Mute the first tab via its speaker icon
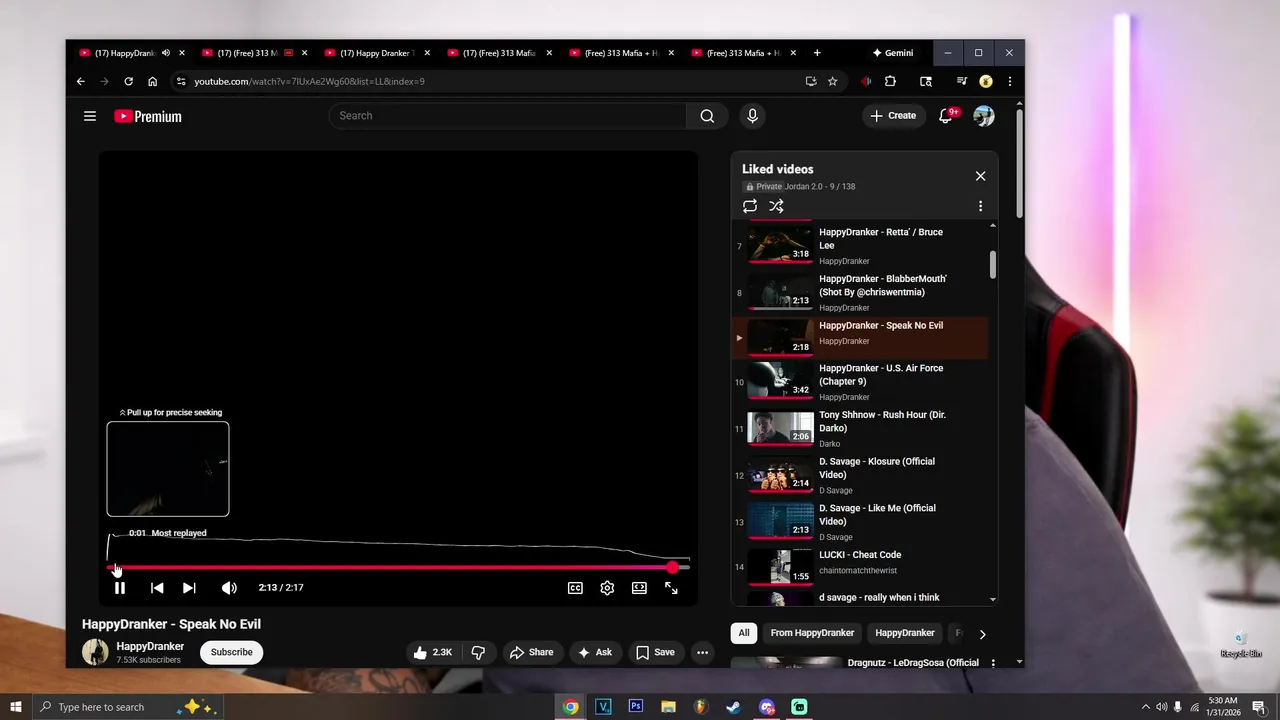This screenshot has width=1280, height=720. (x=166, y=53)
